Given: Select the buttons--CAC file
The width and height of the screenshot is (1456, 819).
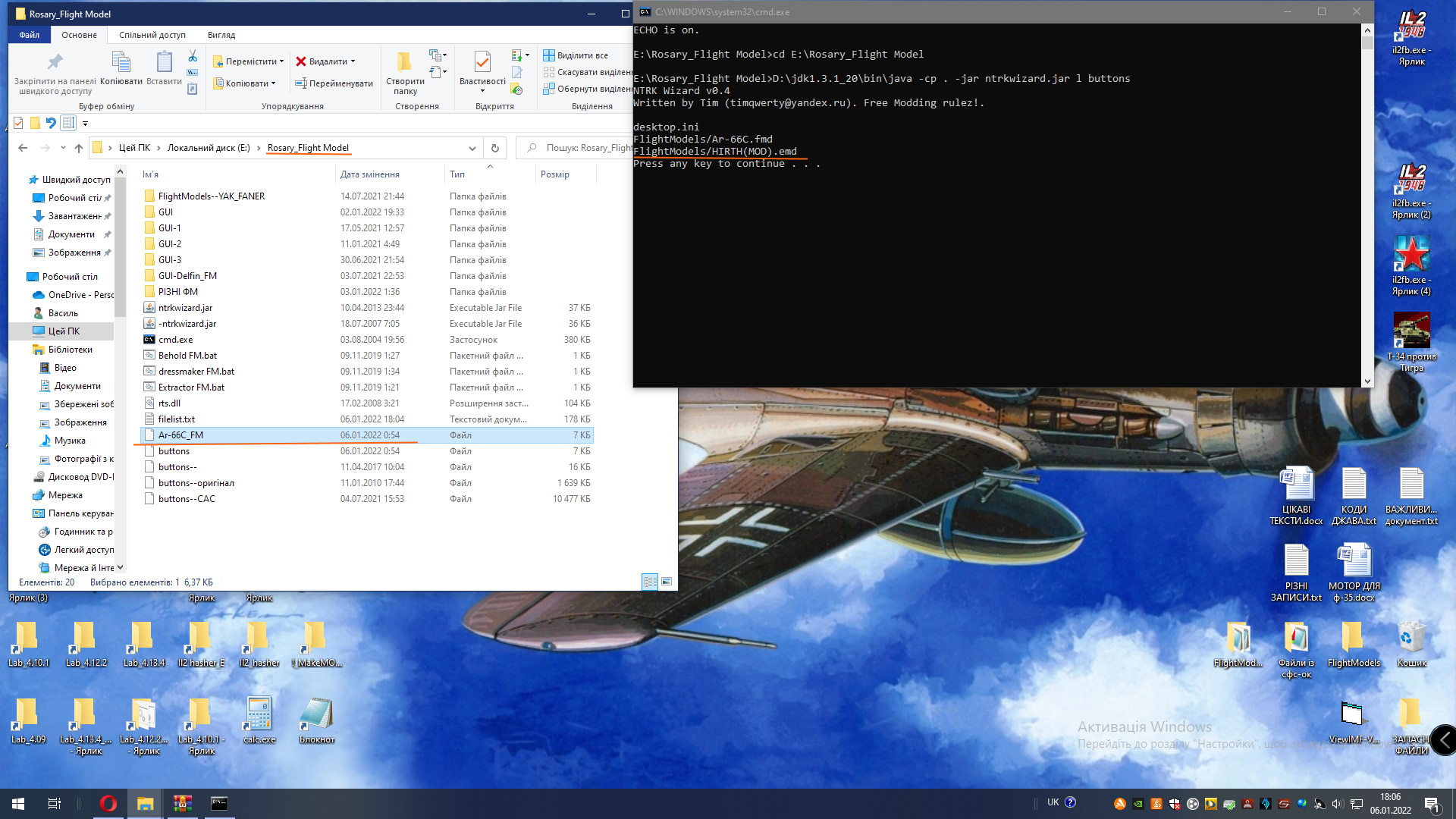Looking at the screenshot, I should [x=187, y=499].
